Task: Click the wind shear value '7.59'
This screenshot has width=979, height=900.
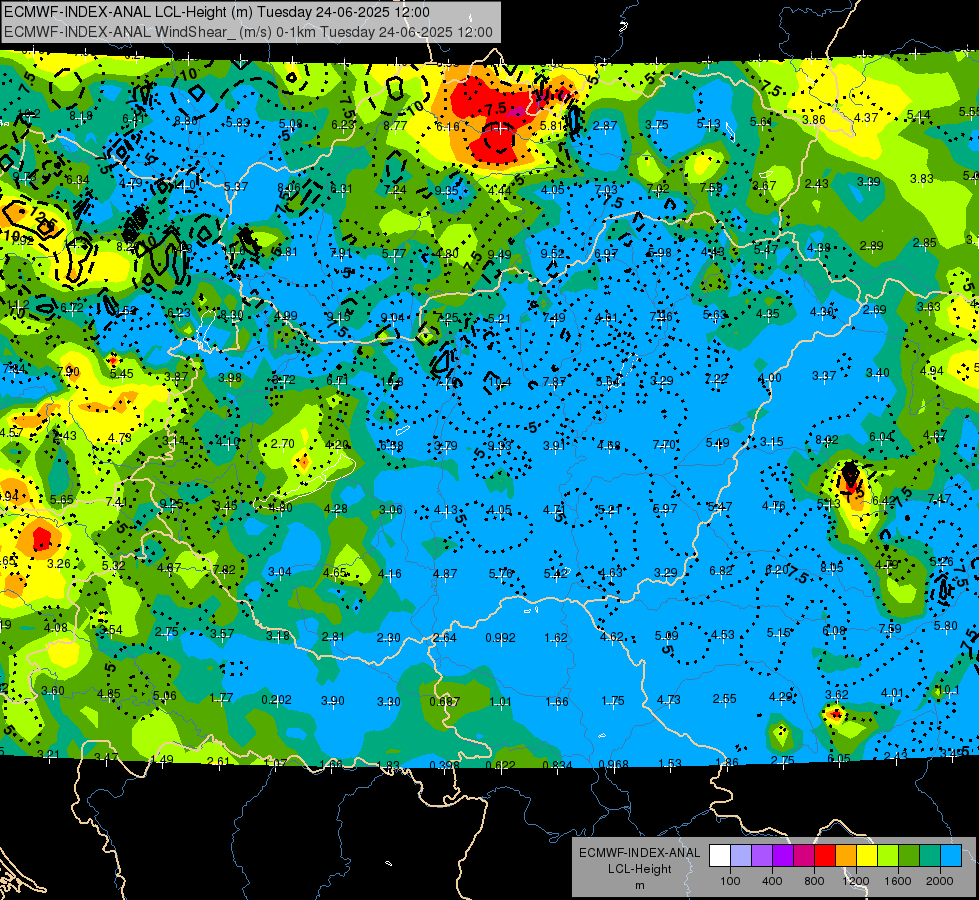Action: coord(890,628)
